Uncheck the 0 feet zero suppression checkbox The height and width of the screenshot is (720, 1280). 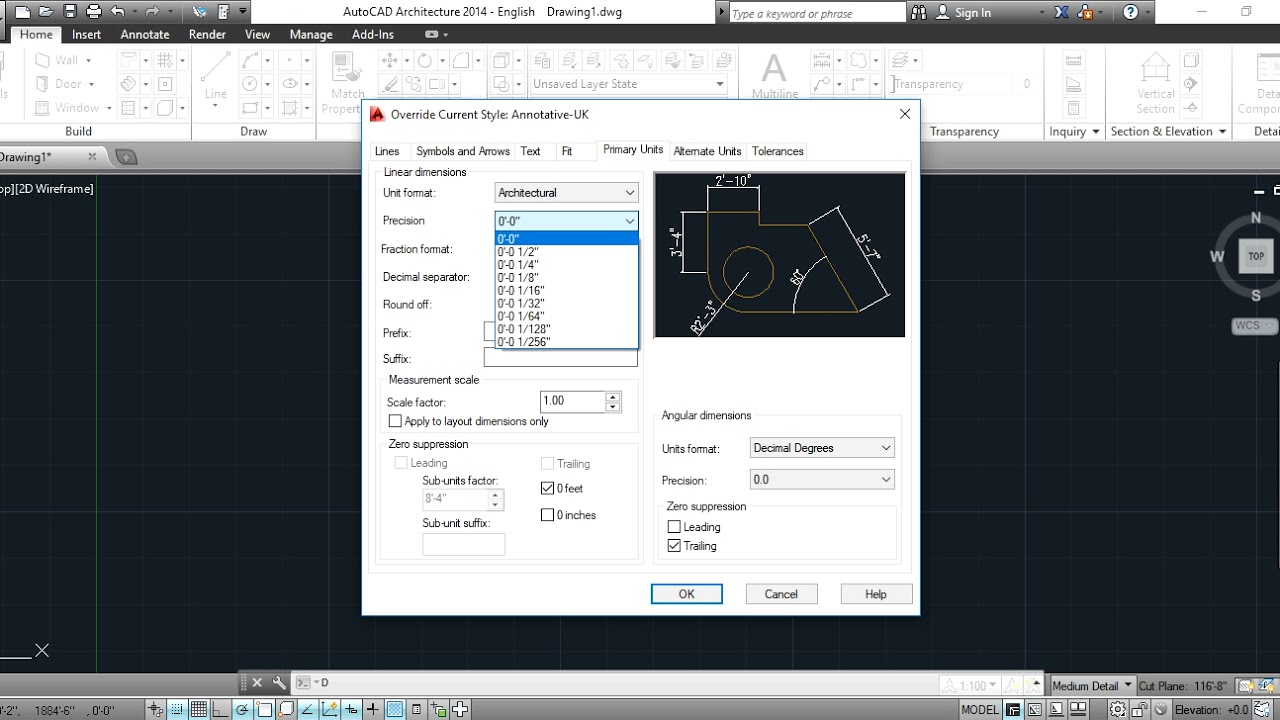tap(547, 488)
